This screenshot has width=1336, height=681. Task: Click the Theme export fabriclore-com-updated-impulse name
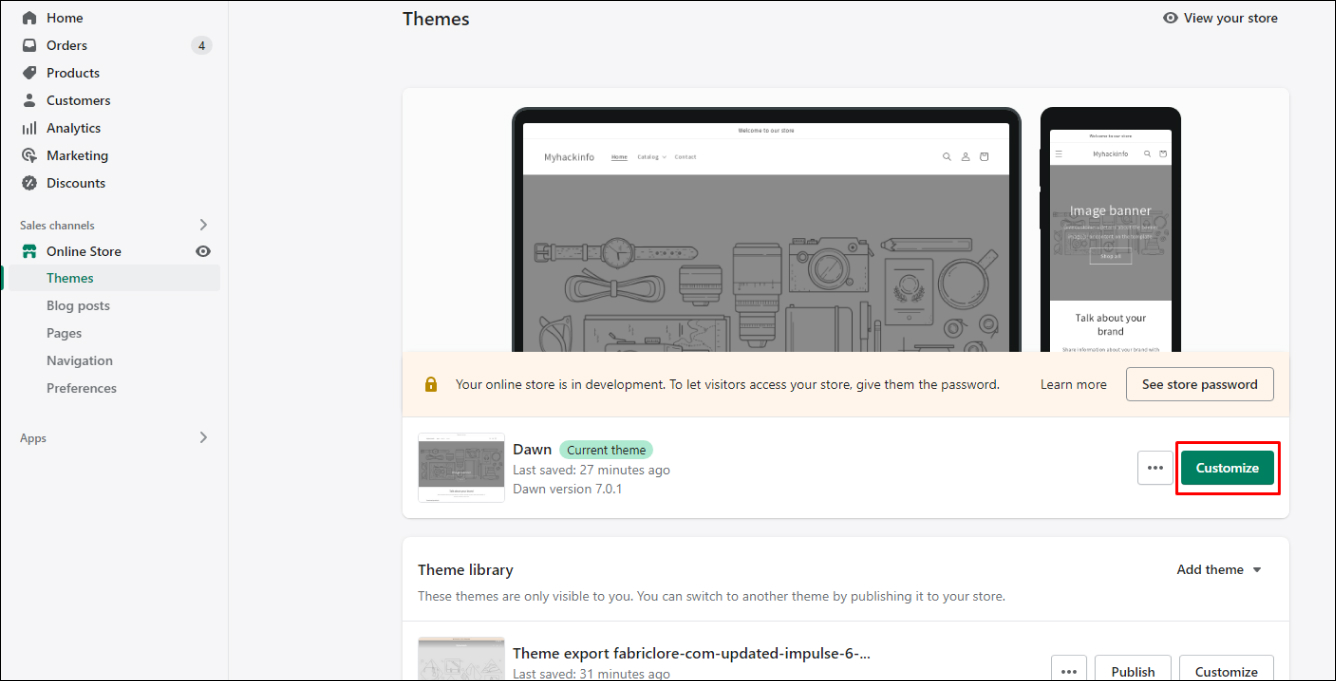pyautogui.click(x=691, y=653)
